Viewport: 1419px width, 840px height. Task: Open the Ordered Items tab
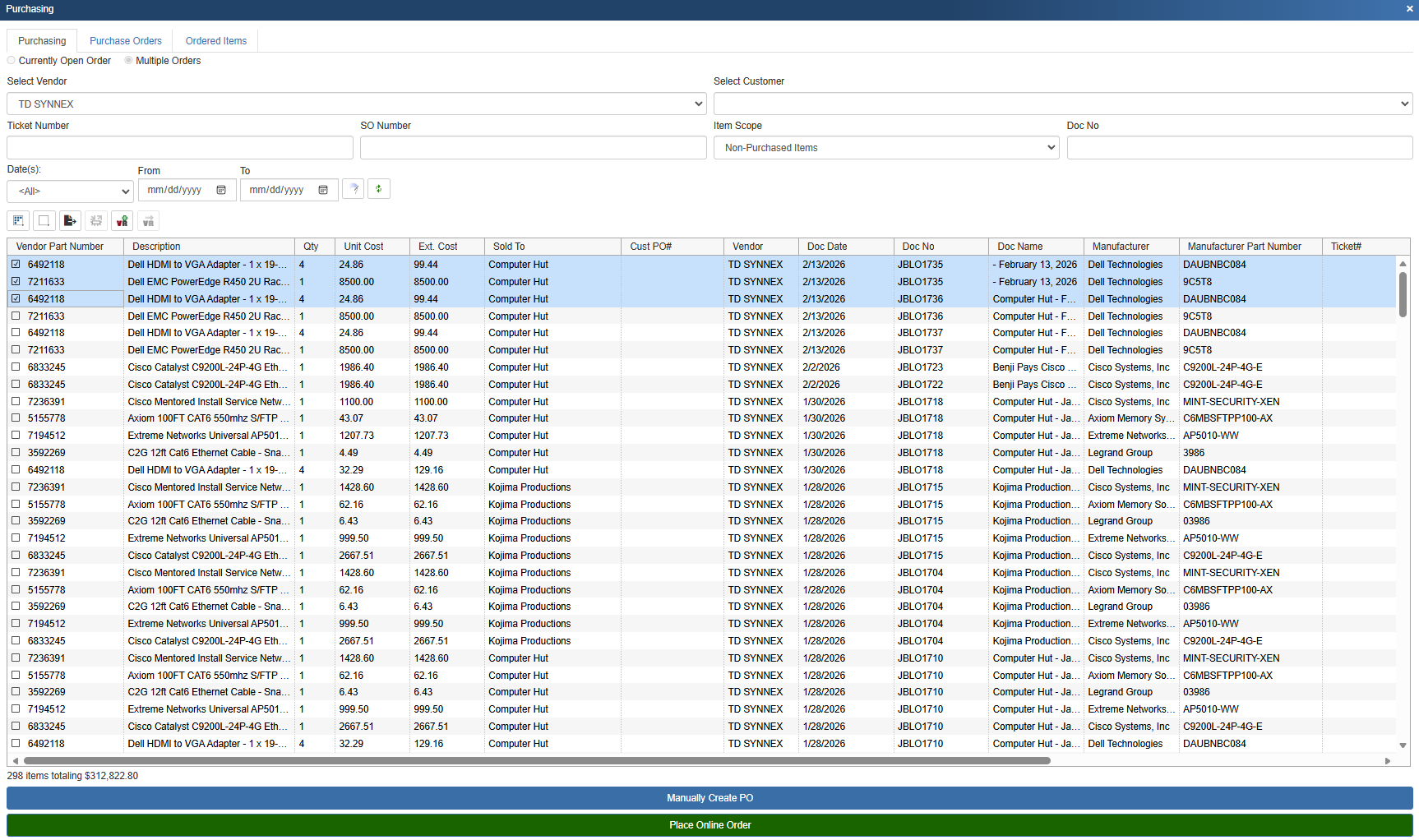[x=215, y=41]
